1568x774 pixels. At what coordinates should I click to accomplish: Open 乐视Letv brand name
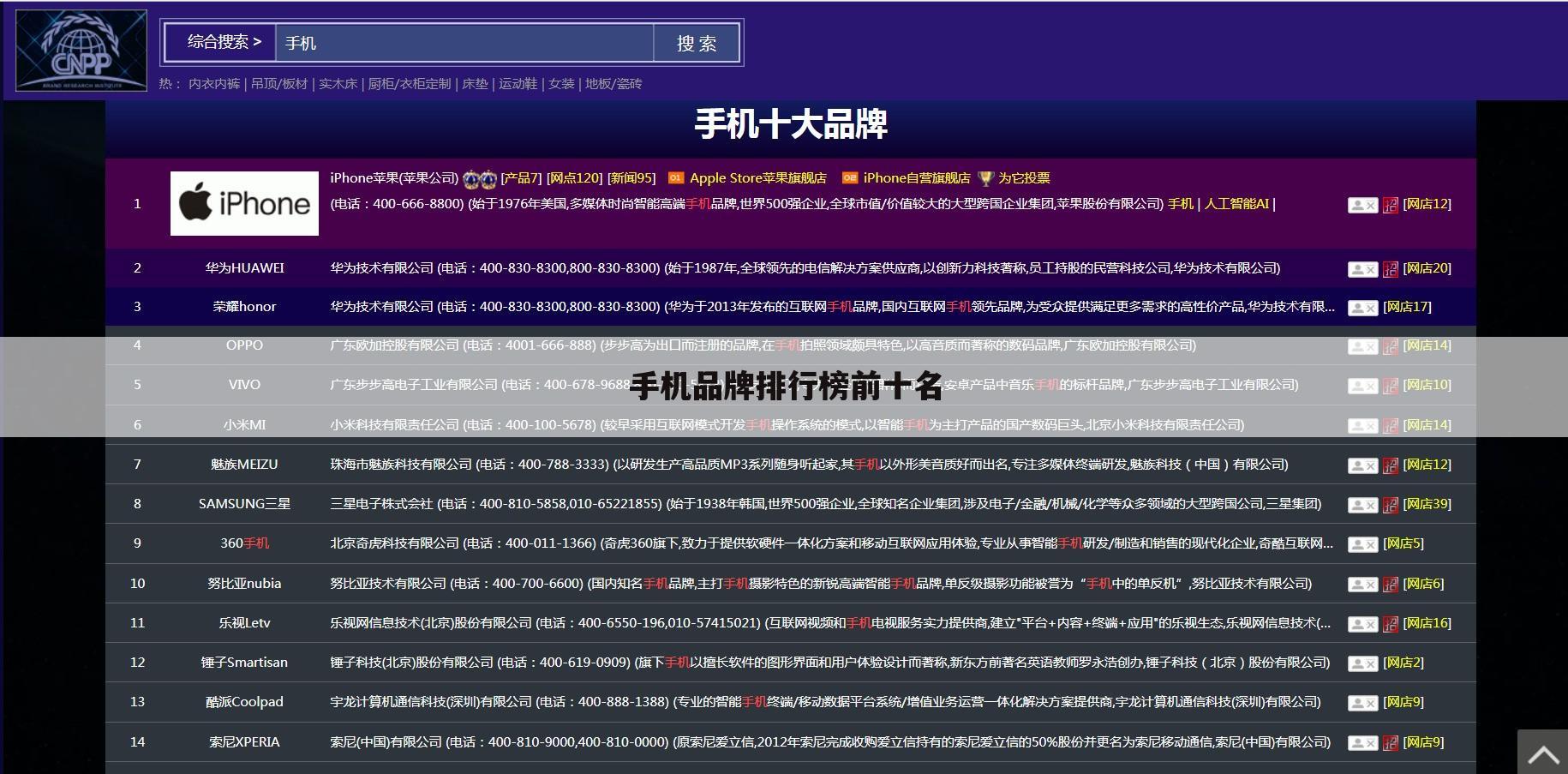[244, 623]
